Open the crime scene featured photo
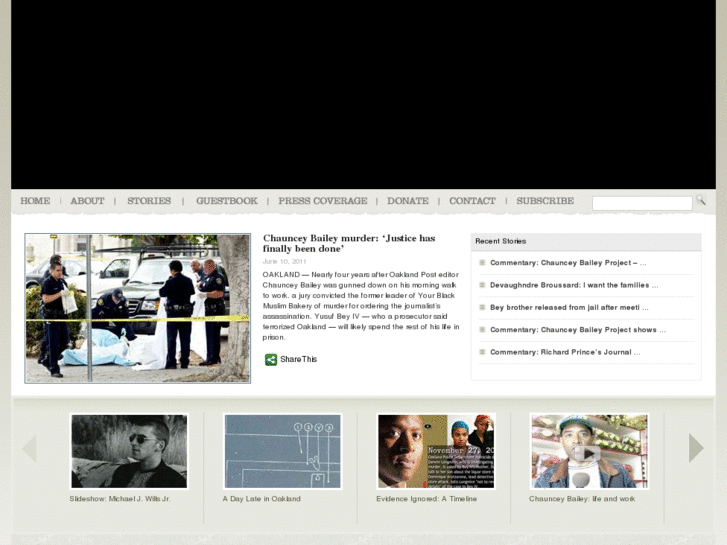The height and width of the screenshot is (545, 727). pos(138,308)
